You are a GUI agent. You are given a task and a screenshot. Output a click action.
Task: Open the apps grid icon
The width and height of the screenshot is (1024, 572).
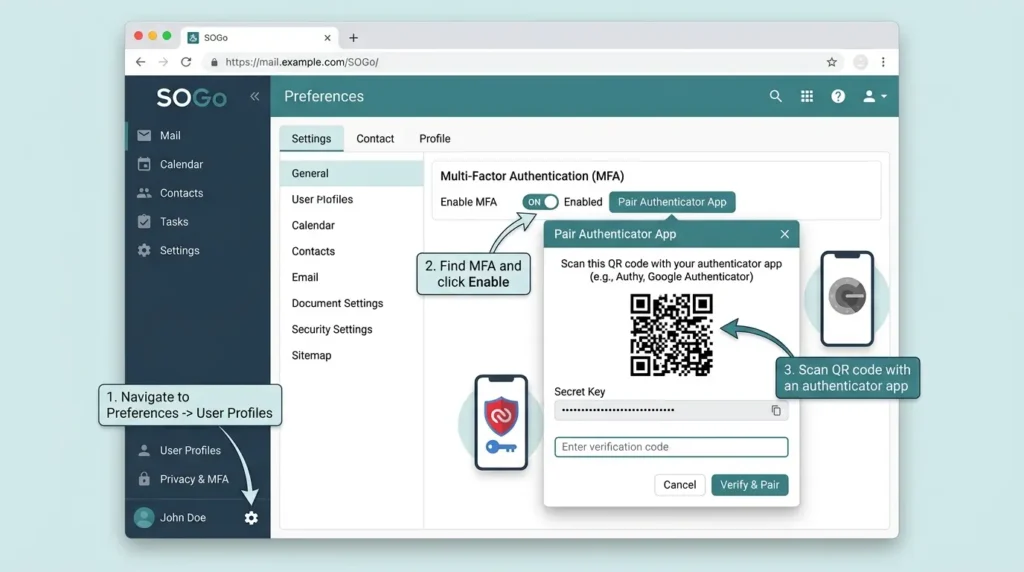(807, 96)
